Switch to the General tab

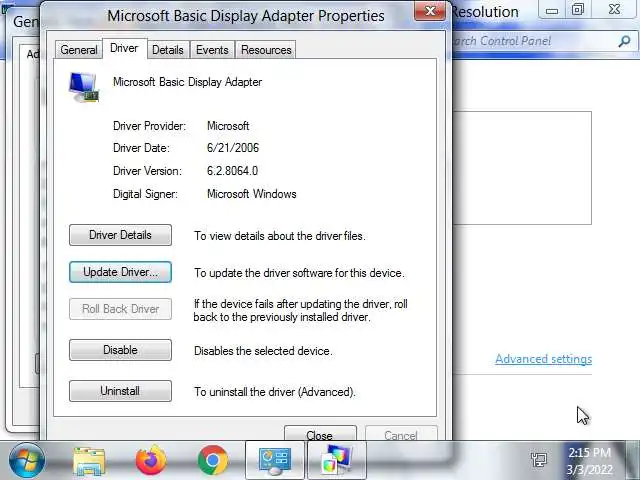tap(78, 50)
